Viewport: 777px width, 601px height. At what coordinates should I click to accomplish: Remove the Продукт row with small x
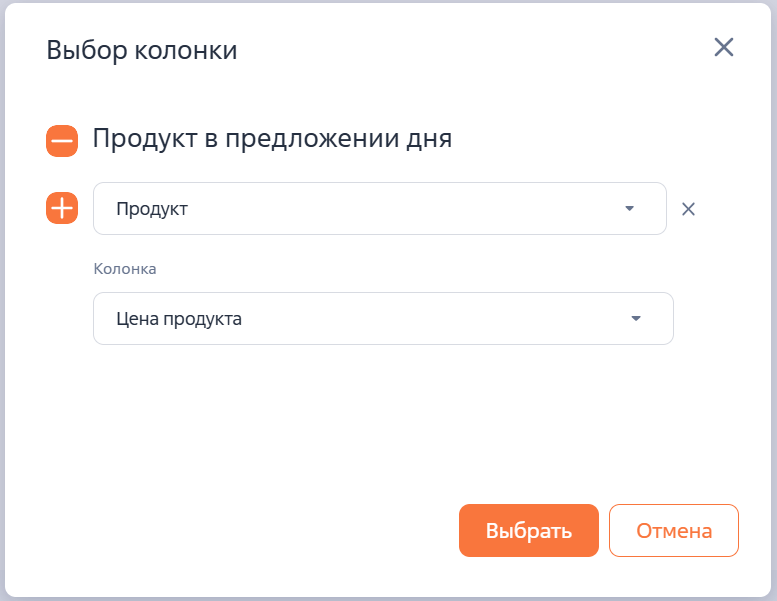click(688, 209)
